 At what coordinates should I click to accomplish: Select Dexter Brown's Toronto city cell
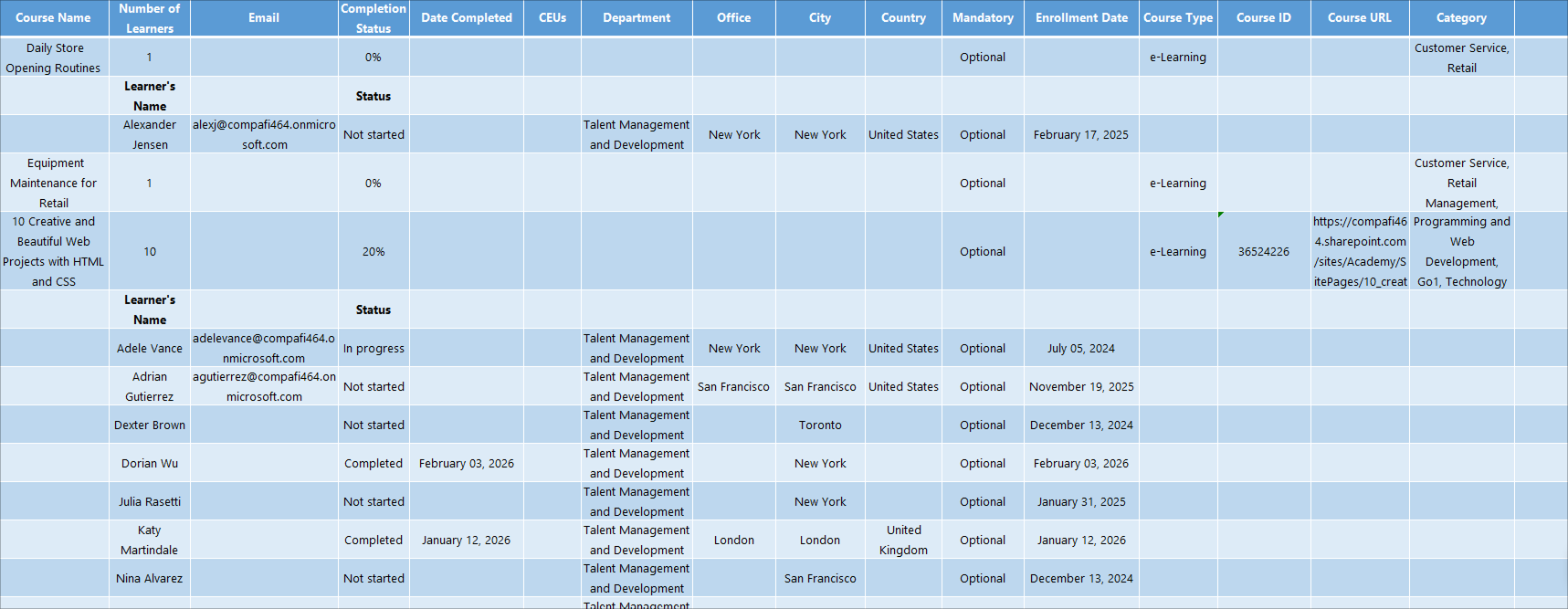coord(820,425)
